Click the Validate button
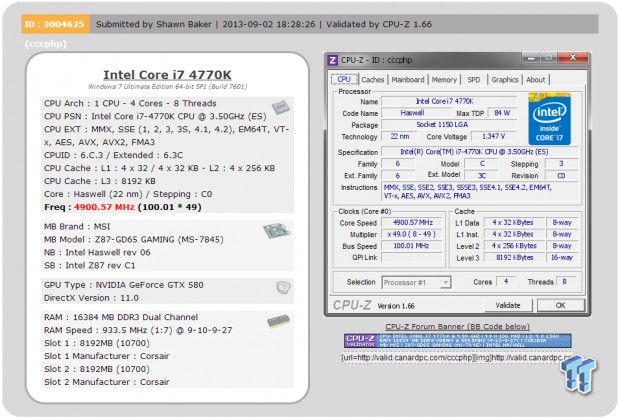620x418 pixels. [x=508, y=305]
